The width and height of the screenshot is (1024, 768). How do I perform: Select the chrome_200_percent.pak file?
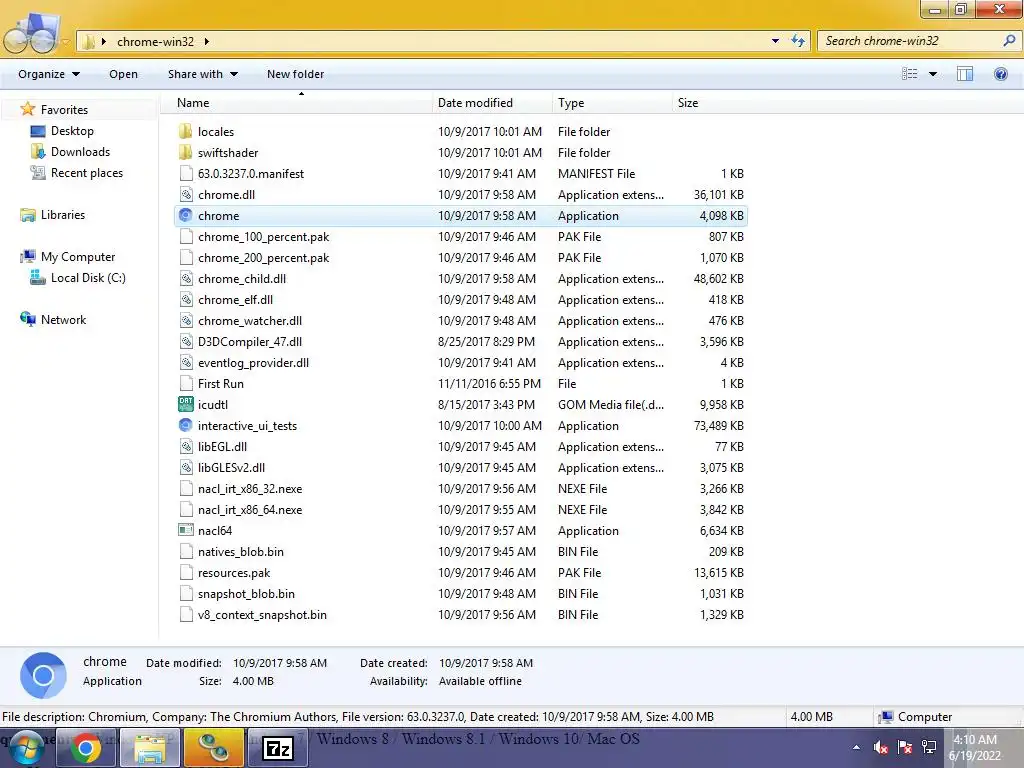[460, 257]
